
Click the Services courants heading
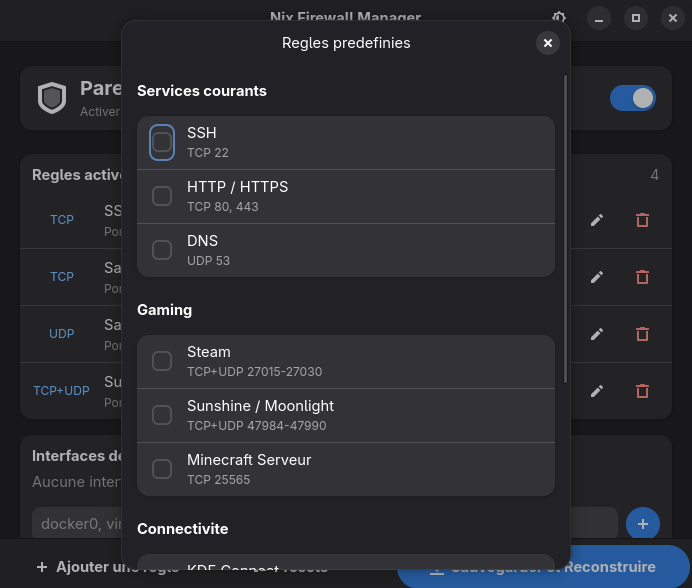[202, 91]
